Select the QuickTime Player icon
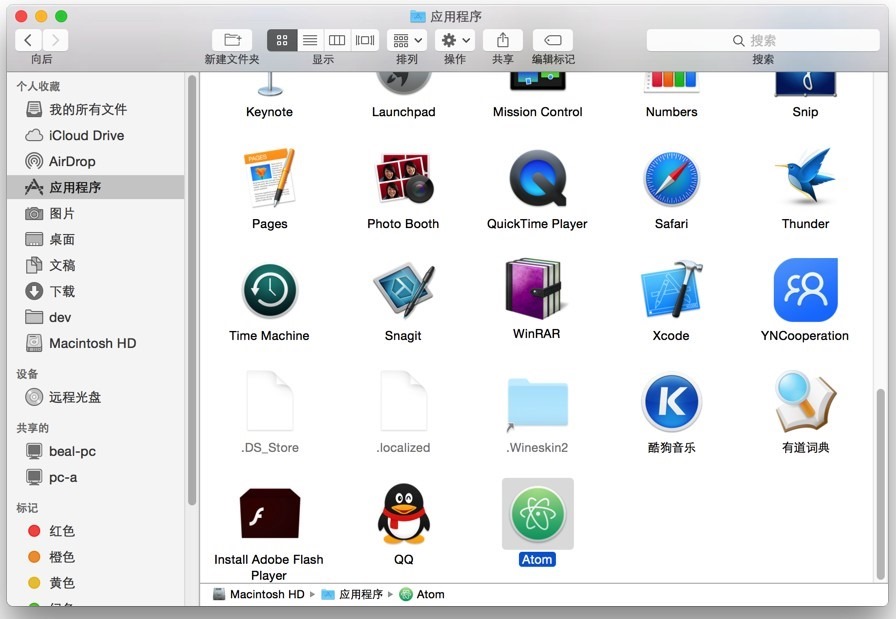 pos(537,178)
